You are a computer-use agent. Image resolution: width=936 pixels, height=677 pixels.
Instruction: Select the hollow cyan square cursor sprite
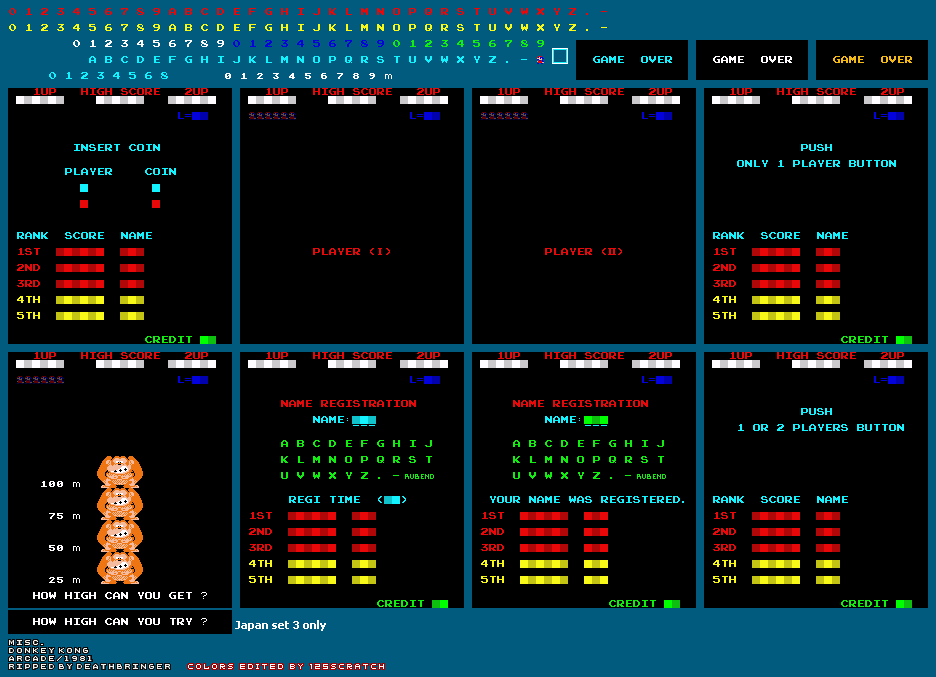coord(559,56)
